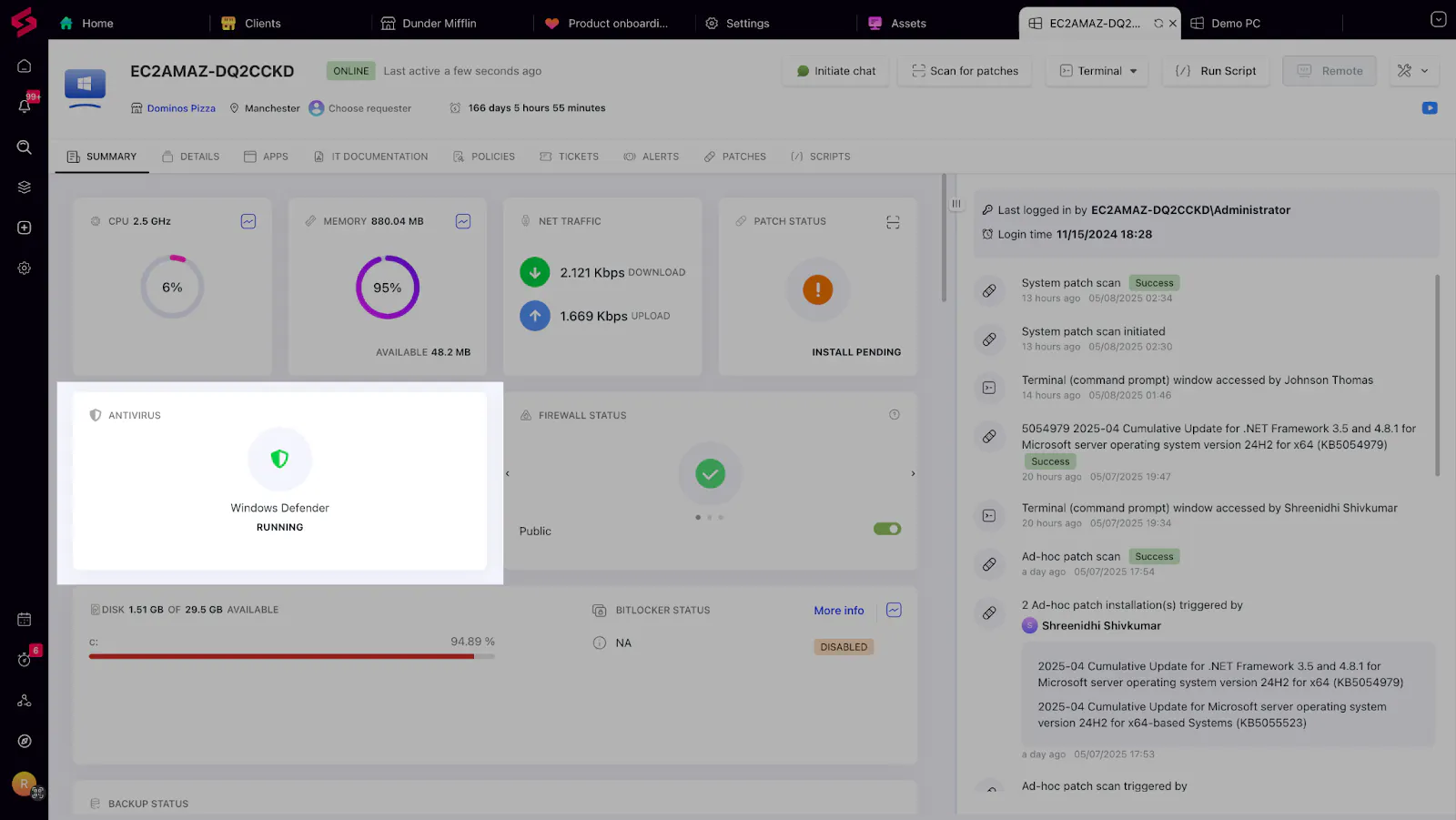Toggle the Public firewall switch
Image resolution: width=1456 pixels, height=820 pixels.
(x=886, y=529)
